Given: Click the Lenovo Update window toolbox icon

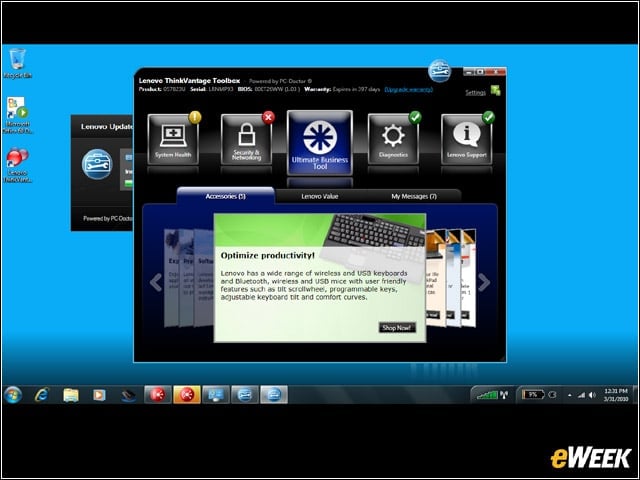Looking at the screenshot, I should click(x=97, y=164).
